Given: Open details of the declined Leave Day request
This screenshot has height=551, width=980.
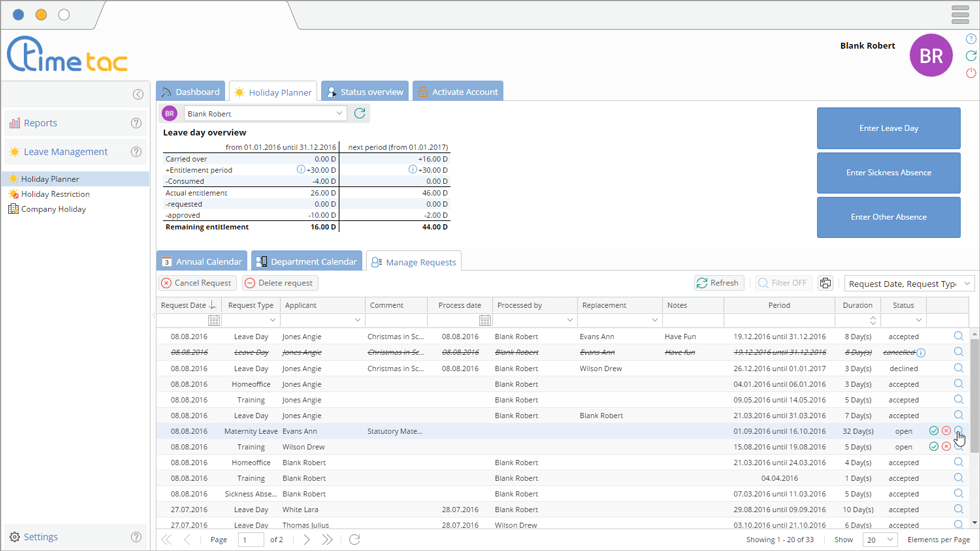Looking at the screenshot, I should [958, 368].
